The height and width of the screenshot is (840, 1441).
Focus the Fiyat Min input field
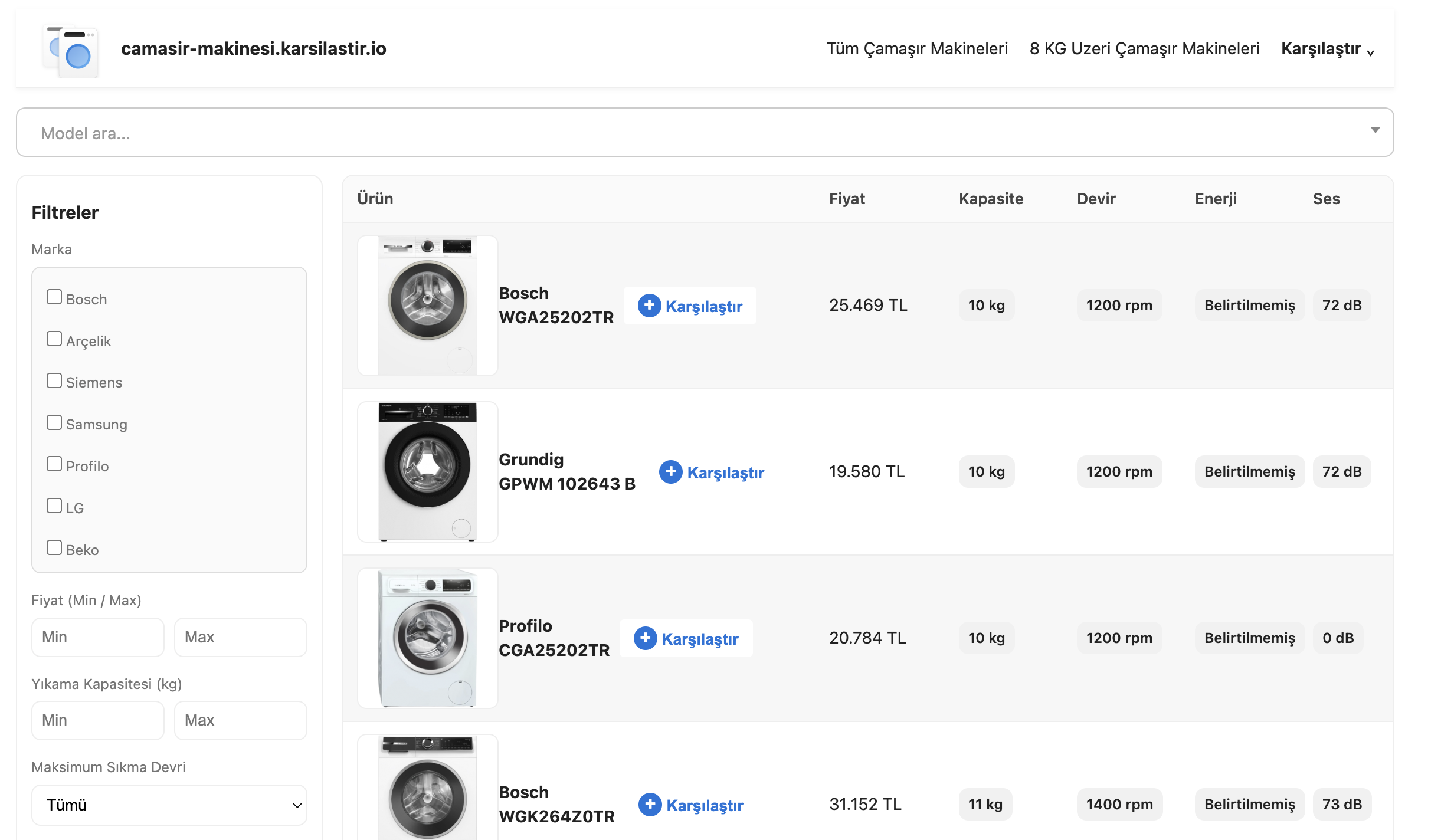[x=98, y=637]
